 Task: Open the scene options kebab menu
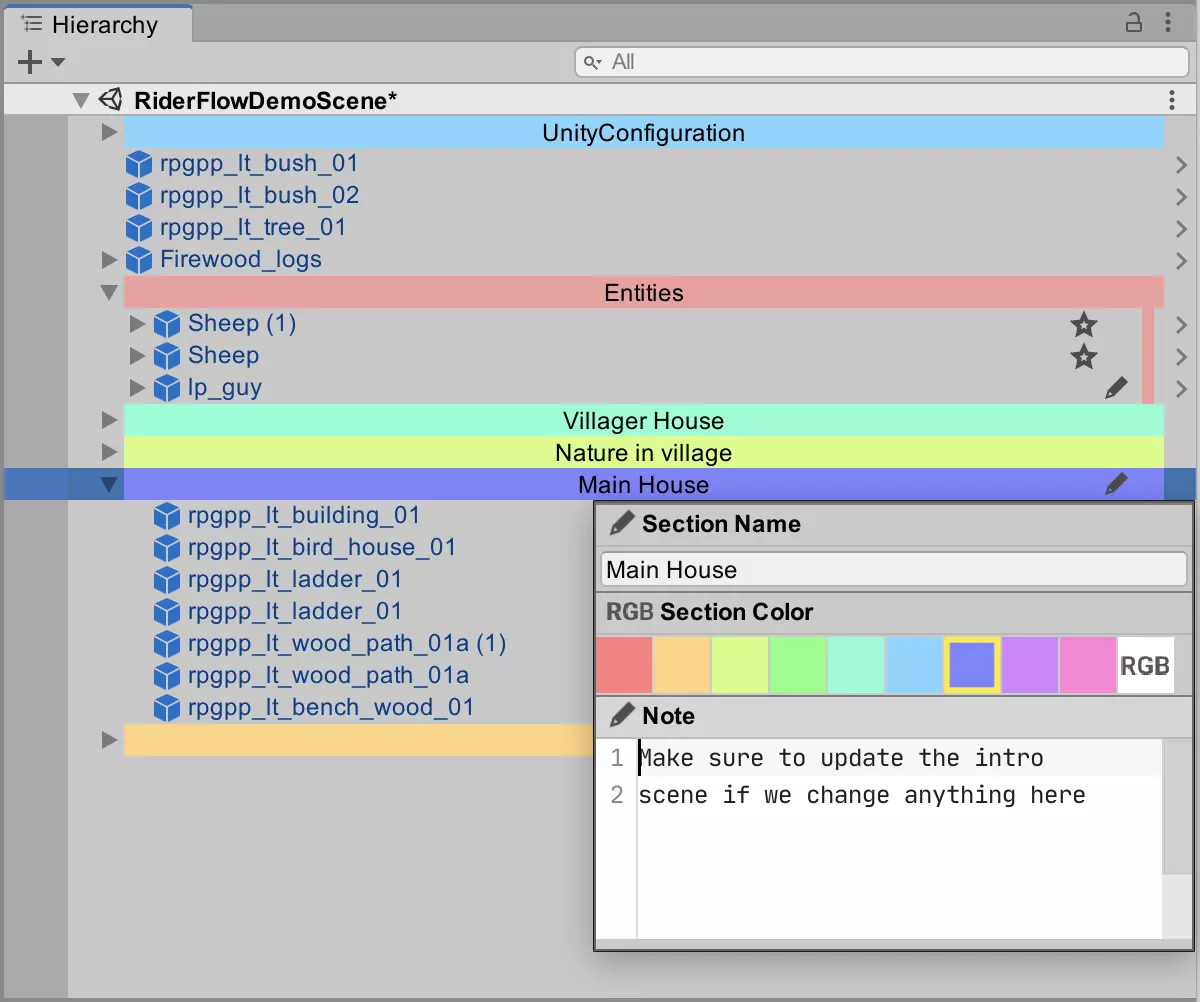tap(1172, 99)
